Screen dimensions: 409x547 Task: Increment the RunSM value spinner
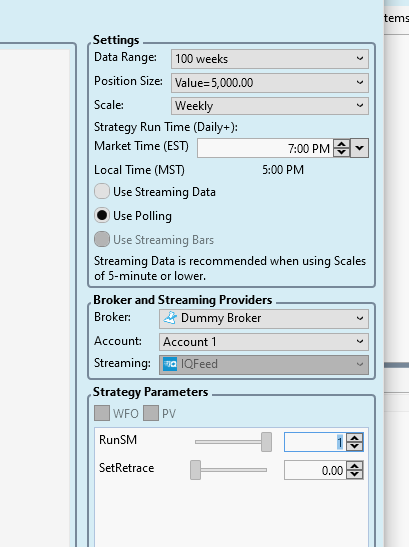pos(355,438)
